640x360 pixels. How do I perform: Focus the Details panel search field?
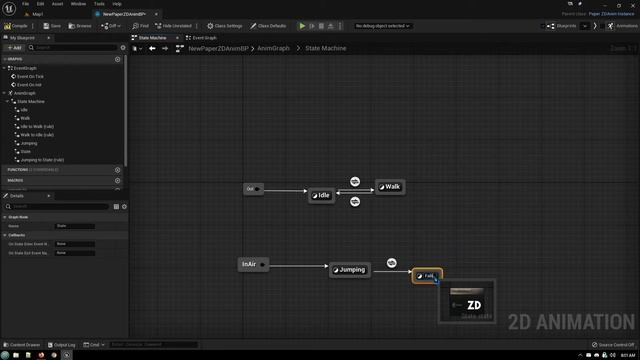point(57,207)
